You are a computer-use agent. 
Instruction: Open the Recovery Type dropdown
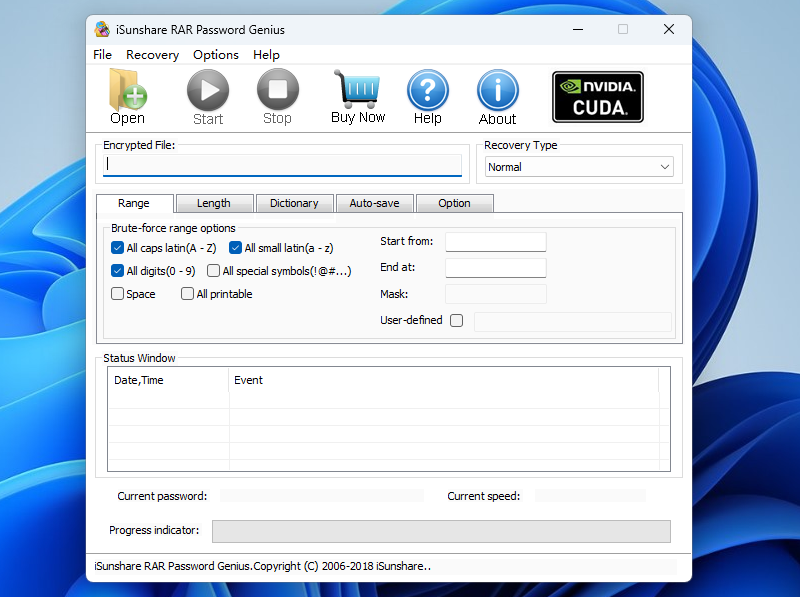click(666, 167)
